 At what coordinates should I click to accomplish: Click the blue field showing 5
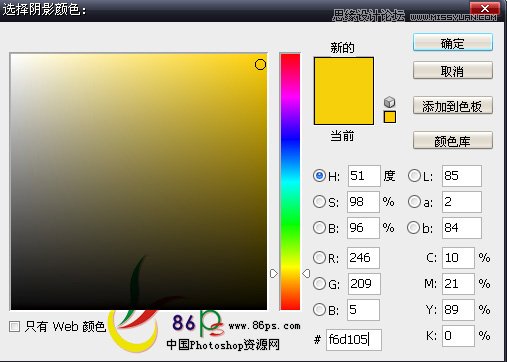363,310
